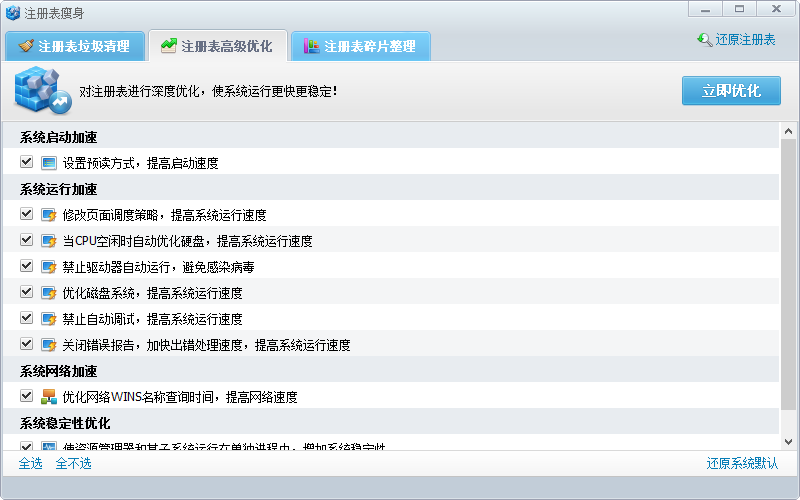Viewport: 800px width, 500px height.
Task: Click the icon beside 禁止自动调试 item
Action: point(49,319)
